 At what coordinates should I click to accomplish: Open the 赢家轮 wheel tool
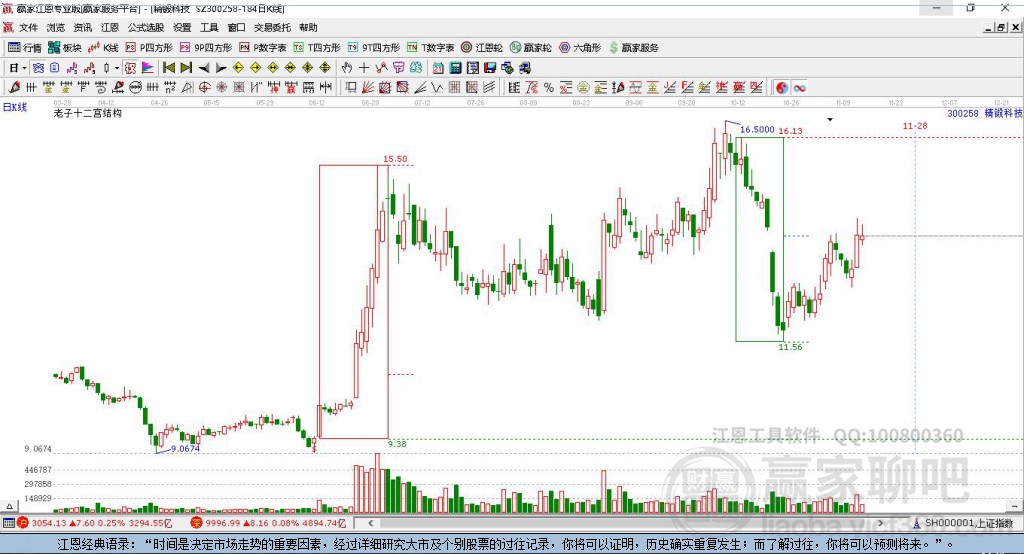coord(531,48)
